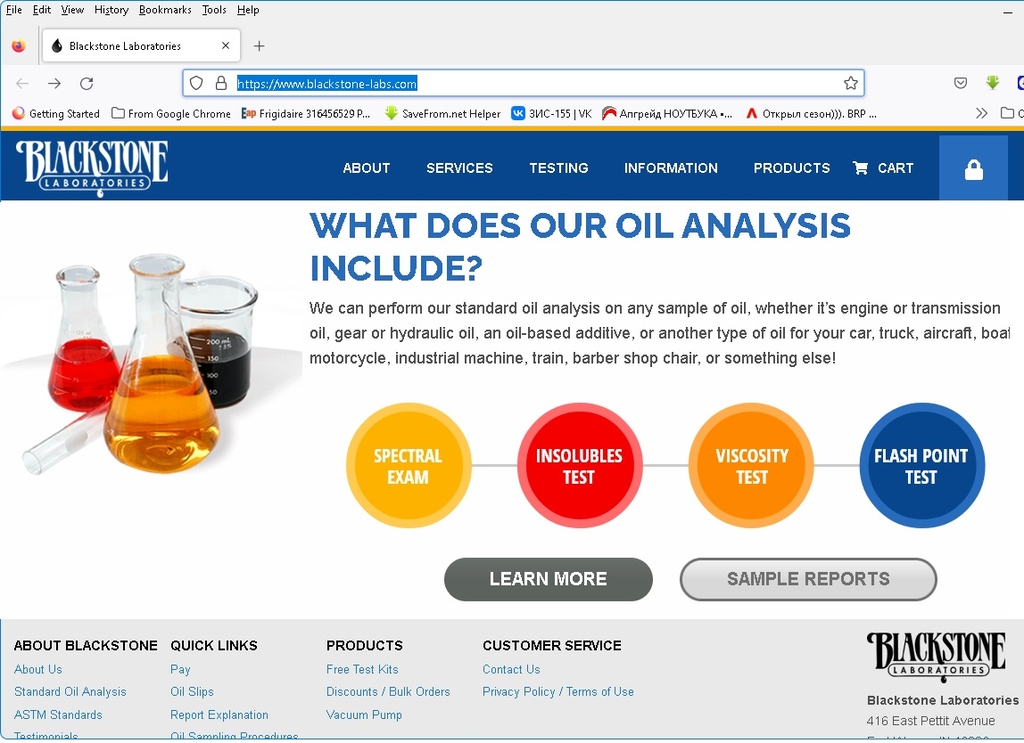Click the 'WHAT DOES OUR OIL ANALYSIS INCLUDE?' heading
Screen dimensions: 1024x743
tap(580, 247)
